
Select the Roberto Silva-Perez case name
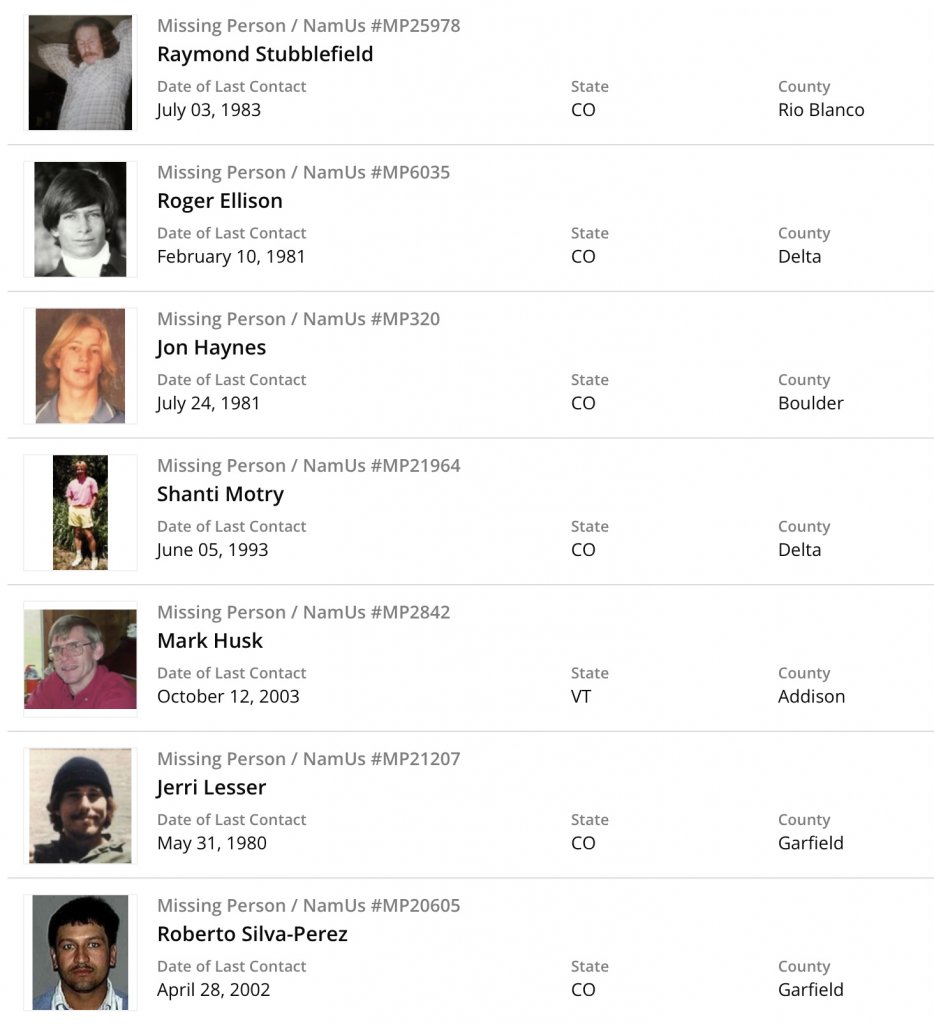252,934
